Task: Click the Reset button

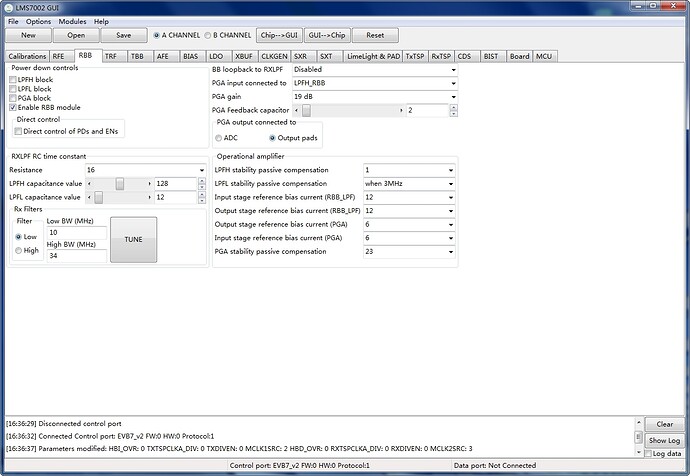Action: coord(375,35)
